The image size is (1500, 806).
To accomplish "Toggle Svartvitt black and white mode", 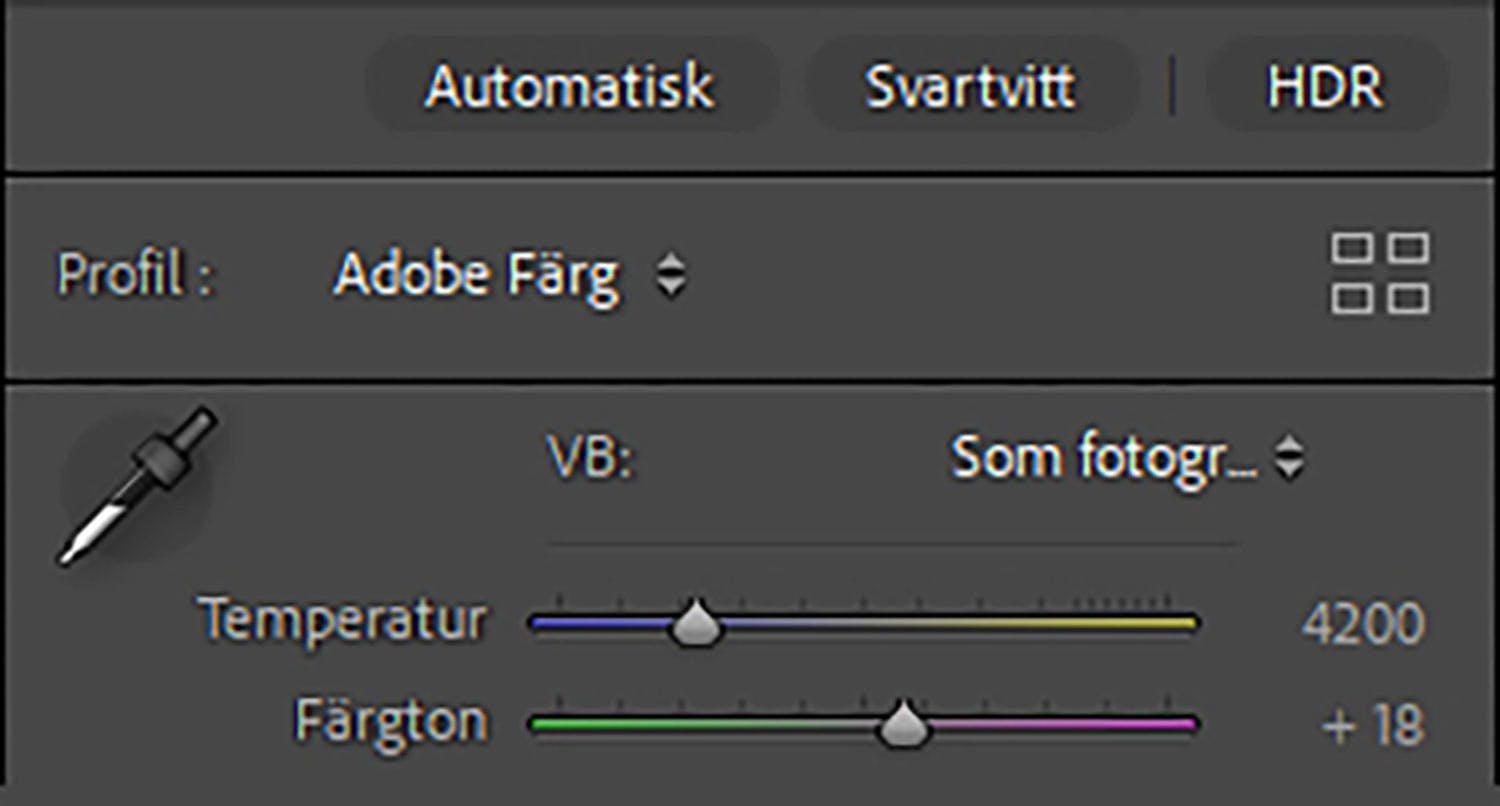I will click(970, 87).
